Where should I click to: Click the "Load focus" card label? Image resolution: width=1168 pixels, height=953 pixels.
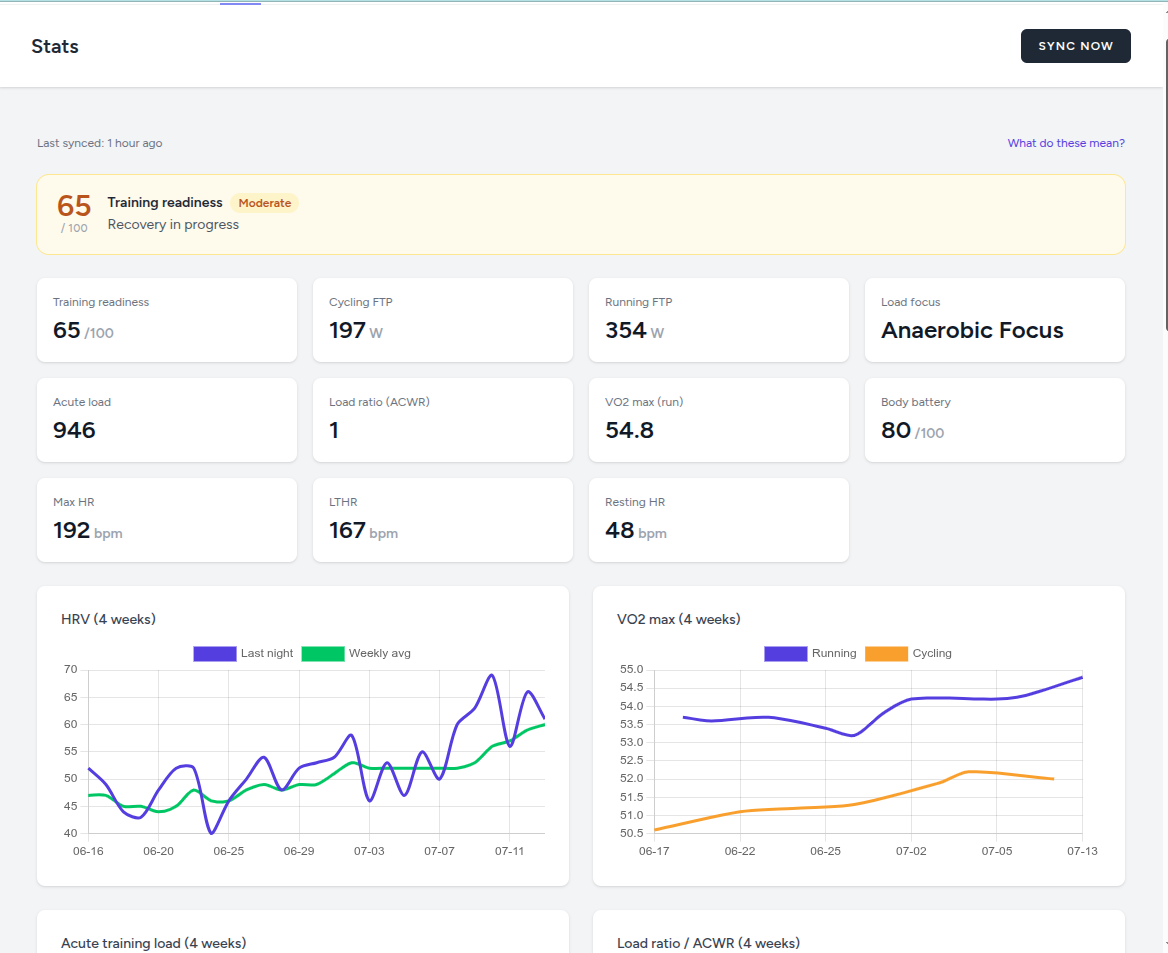910,303
